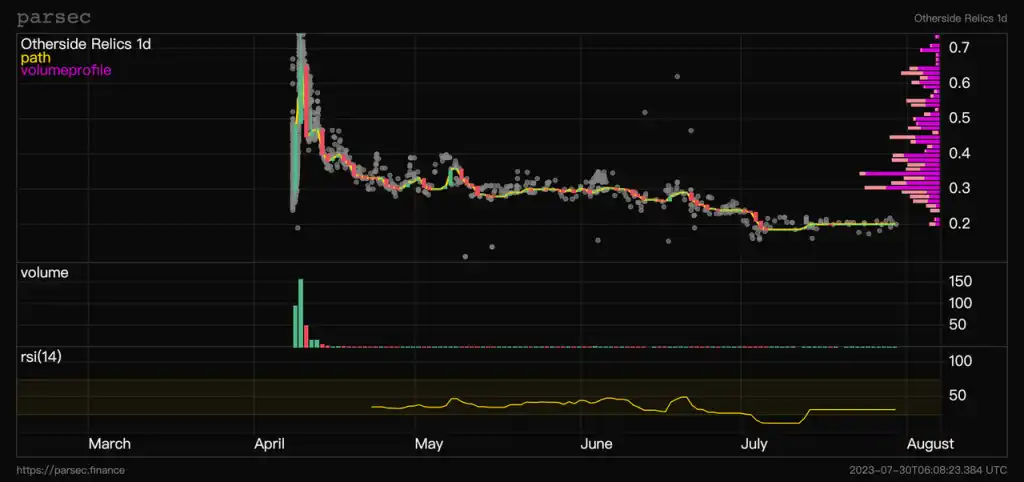This screenshot has width=1024, height=482.
Task: Click the yellow 'path' legend label
Action: (x=36, y=57)
